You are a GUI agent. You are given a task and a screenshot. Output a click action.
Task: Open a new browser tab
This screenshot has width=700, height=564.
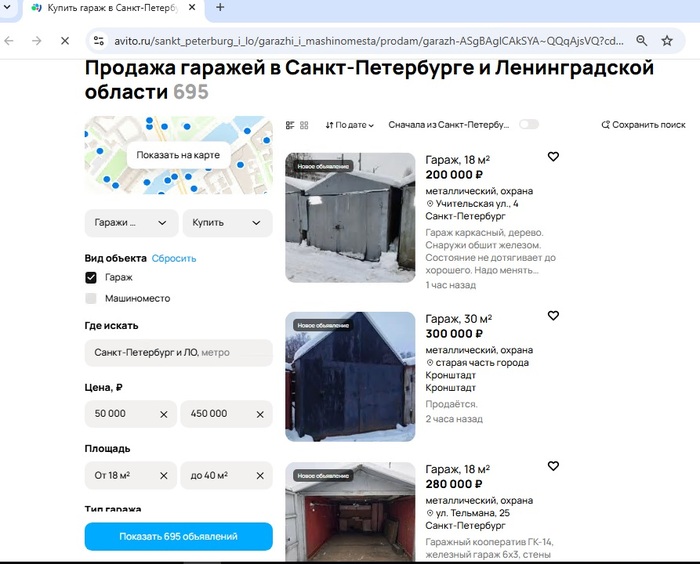[x=220, y=8]
